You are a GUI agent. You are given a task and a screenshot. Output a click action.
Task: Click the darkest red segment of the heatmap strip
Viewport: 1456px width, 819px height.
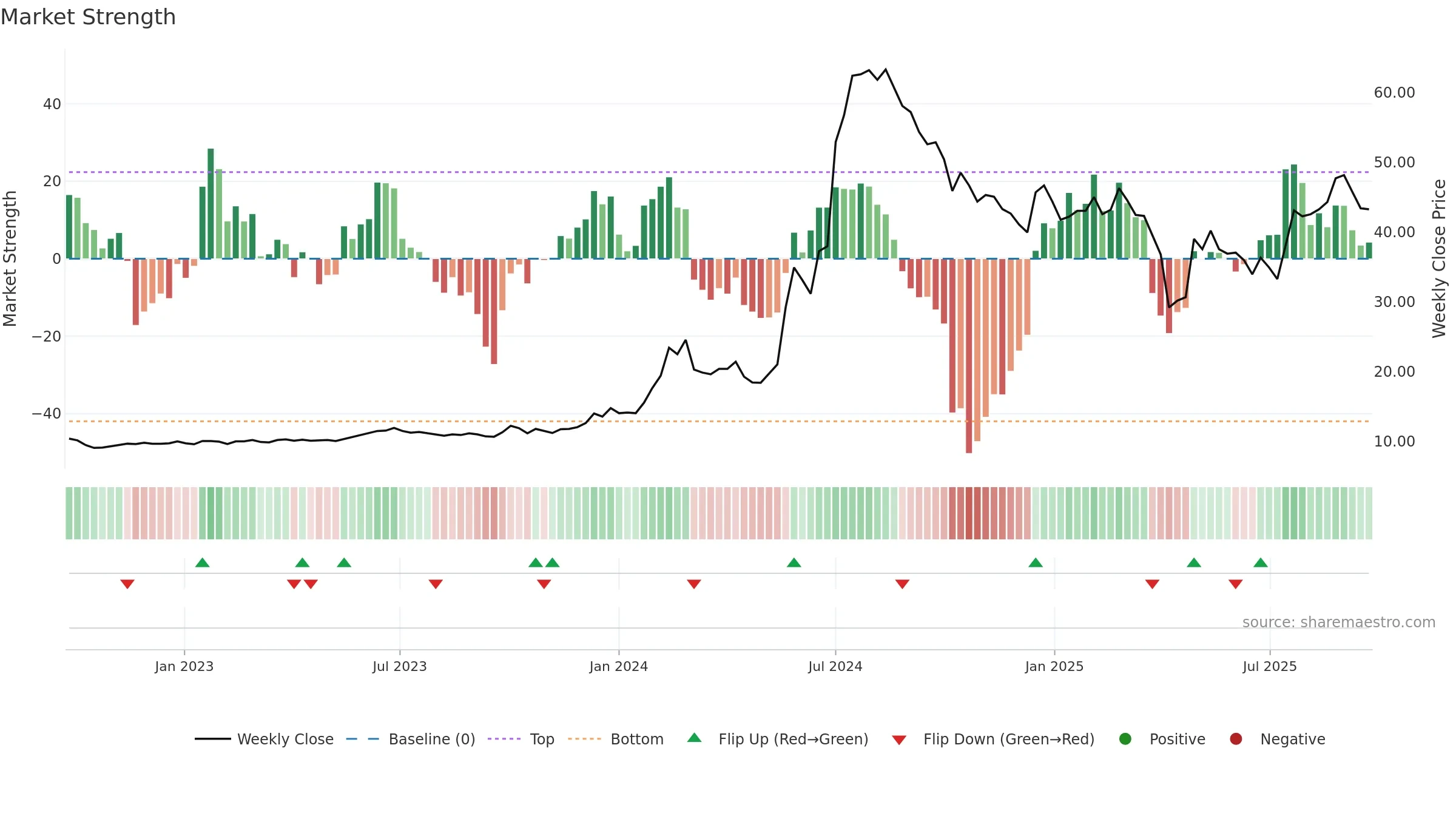[x=969, y=513]
